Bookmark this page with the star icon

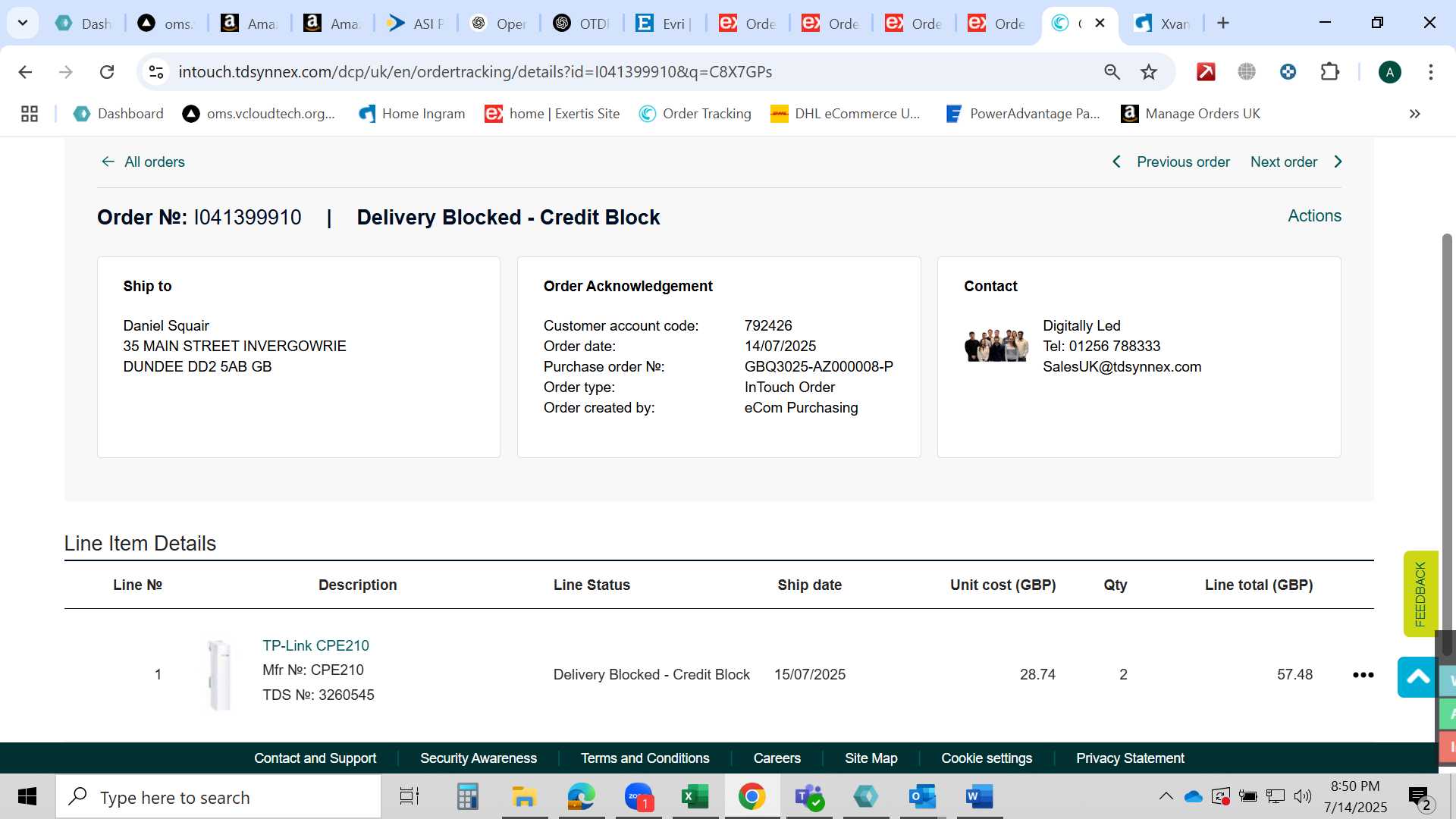point(1149,72)
